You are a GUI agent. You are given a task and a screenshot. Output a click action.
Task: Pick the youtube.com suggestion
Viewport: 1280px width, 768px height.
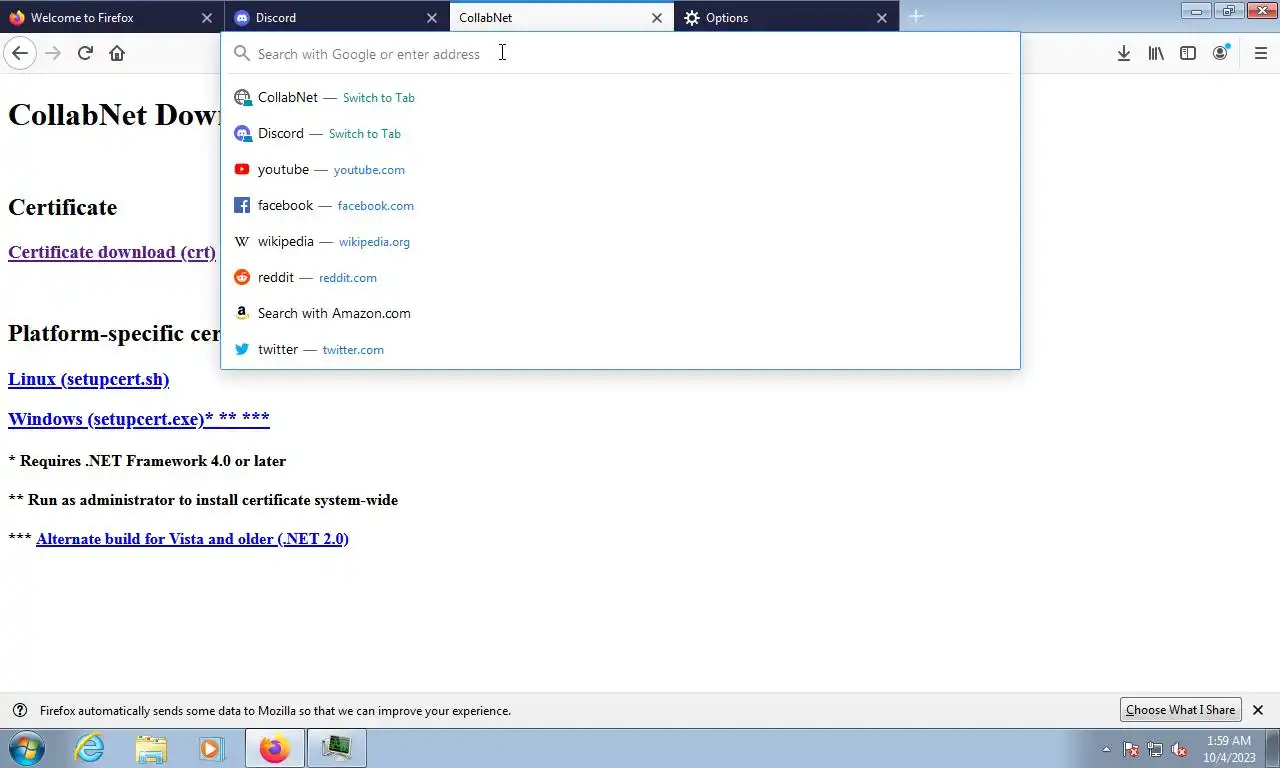tap(620, 169)
